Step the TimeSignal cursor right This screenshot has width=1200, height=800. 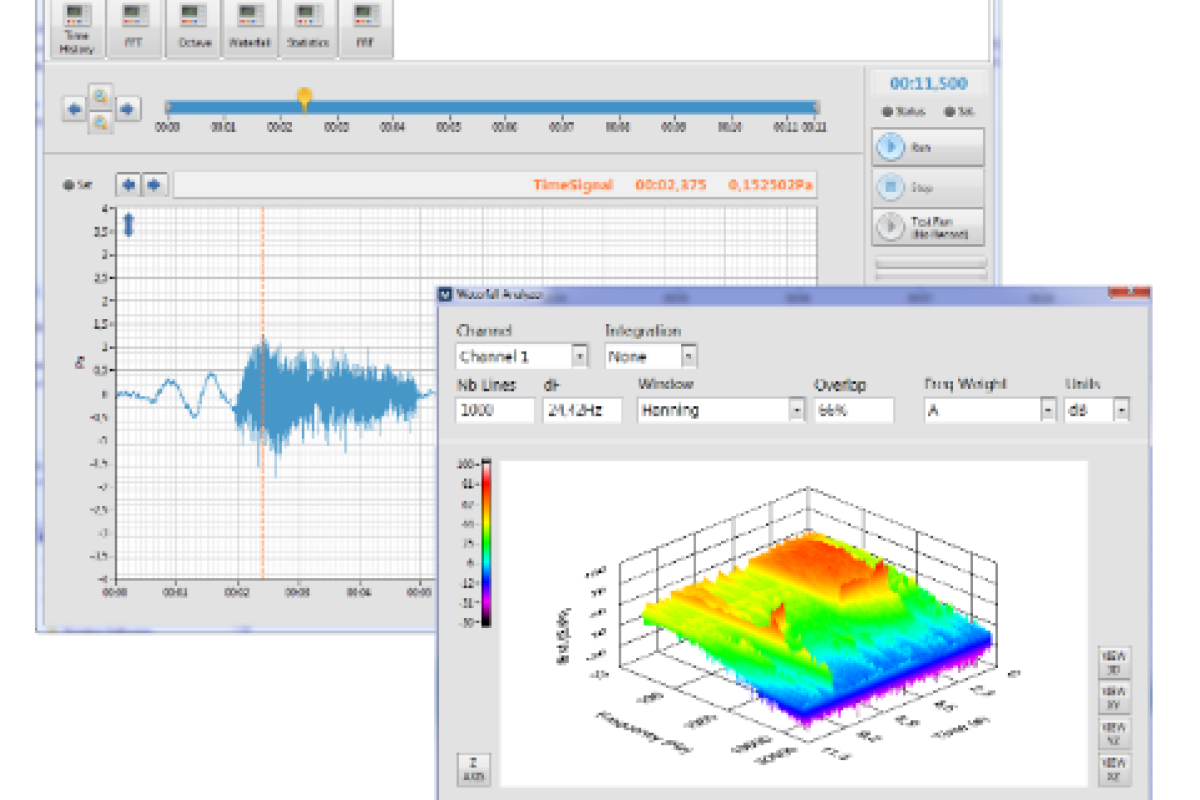coord(154,184)
